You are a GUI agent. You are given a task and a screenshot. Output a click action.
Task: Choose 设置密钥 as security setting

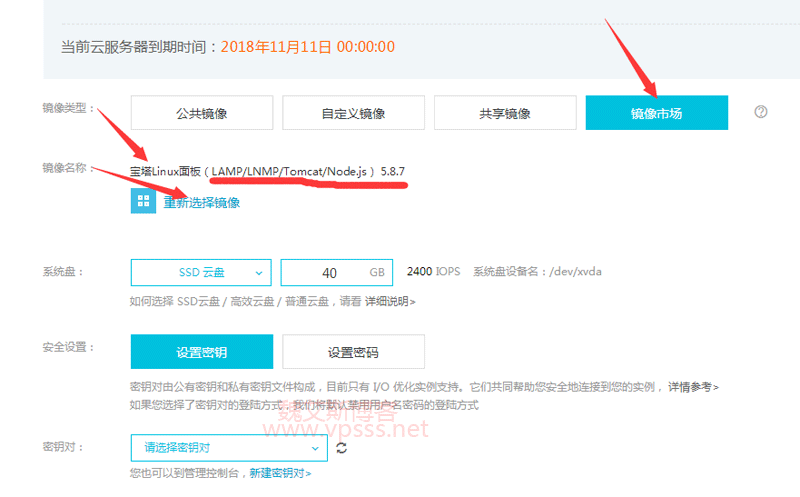tap(201, 352)
